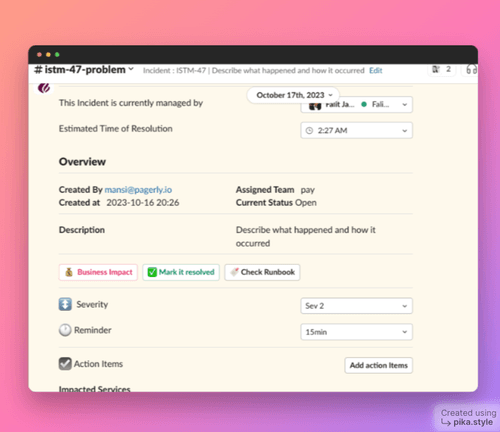
Task: Open the incident manager dropdown
Action: tap(356, 105)
